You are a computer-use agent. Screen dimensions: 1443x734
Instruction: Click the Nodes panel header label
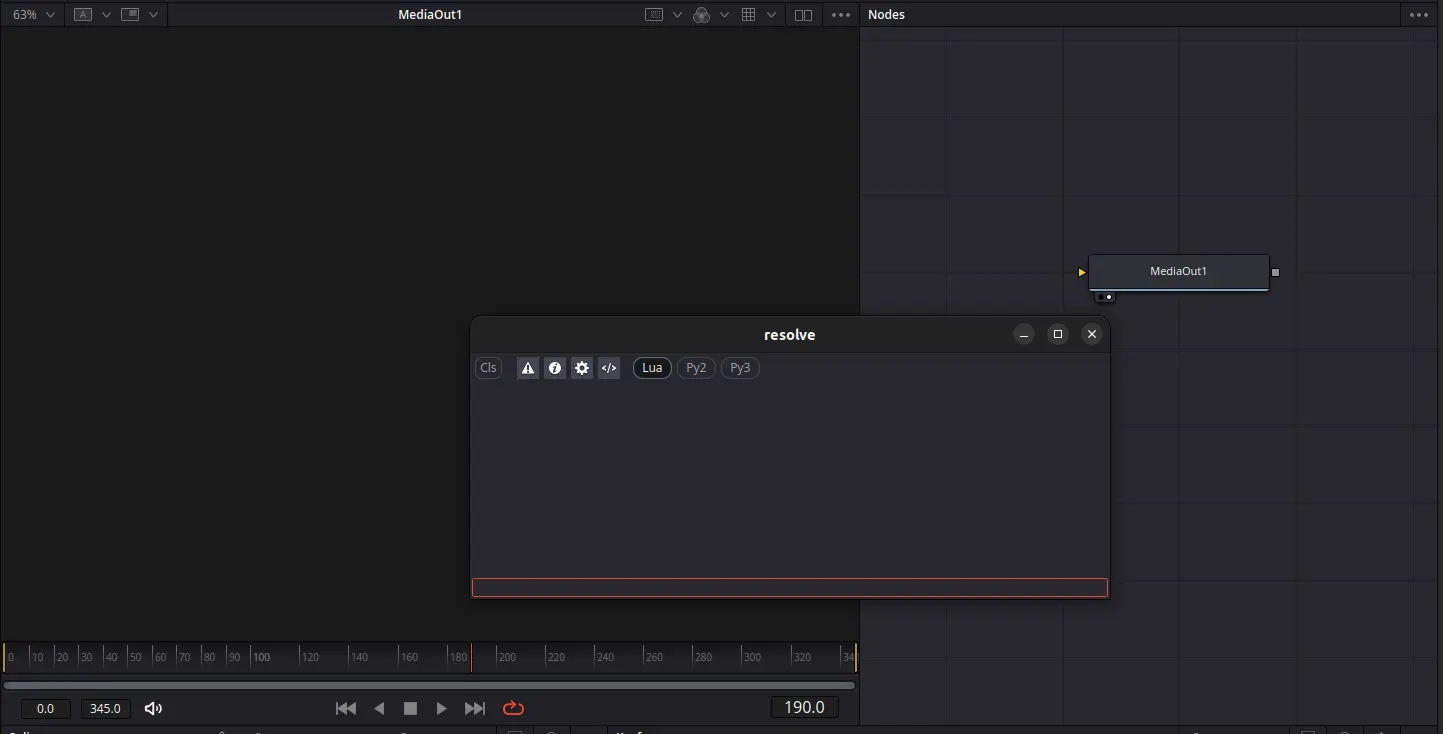tap(886, 15)
